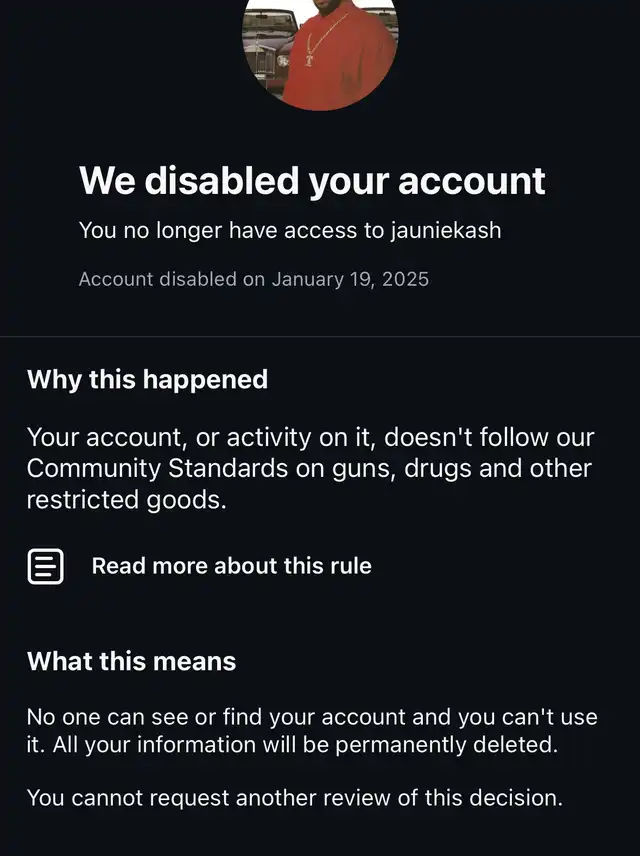Tap the circular profile picture
The image size is (640, 856).
click(x=320, y=50)
